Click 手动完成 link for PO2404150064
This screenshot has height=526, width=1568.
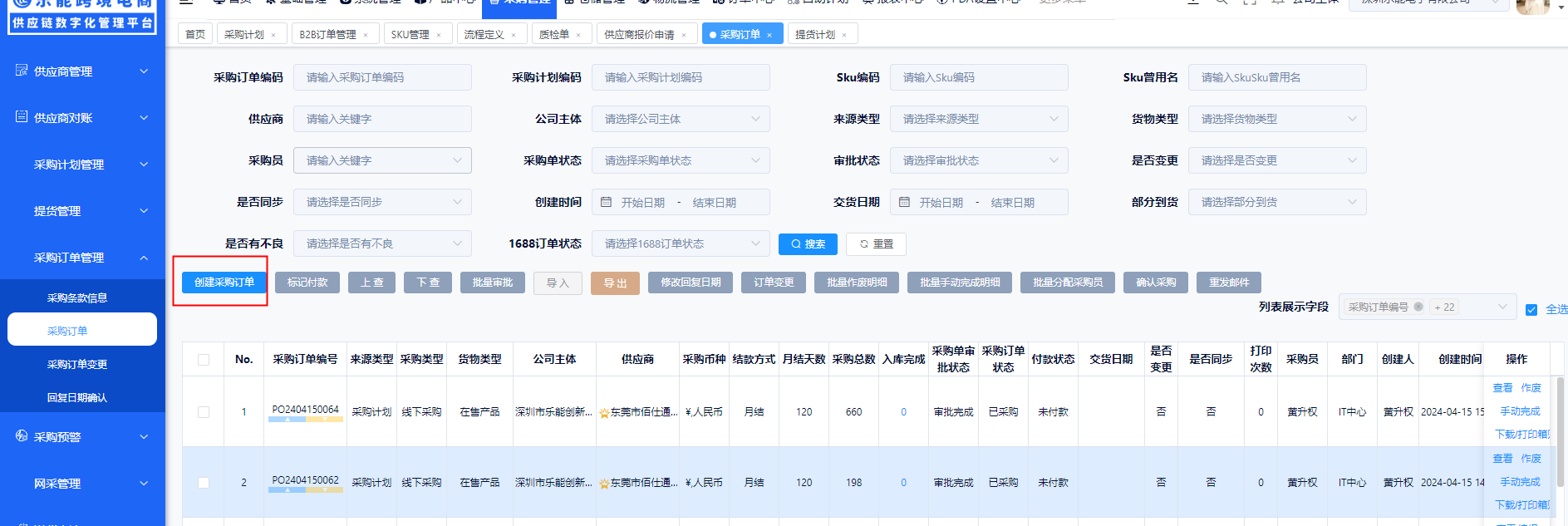tap(1520, 411)
